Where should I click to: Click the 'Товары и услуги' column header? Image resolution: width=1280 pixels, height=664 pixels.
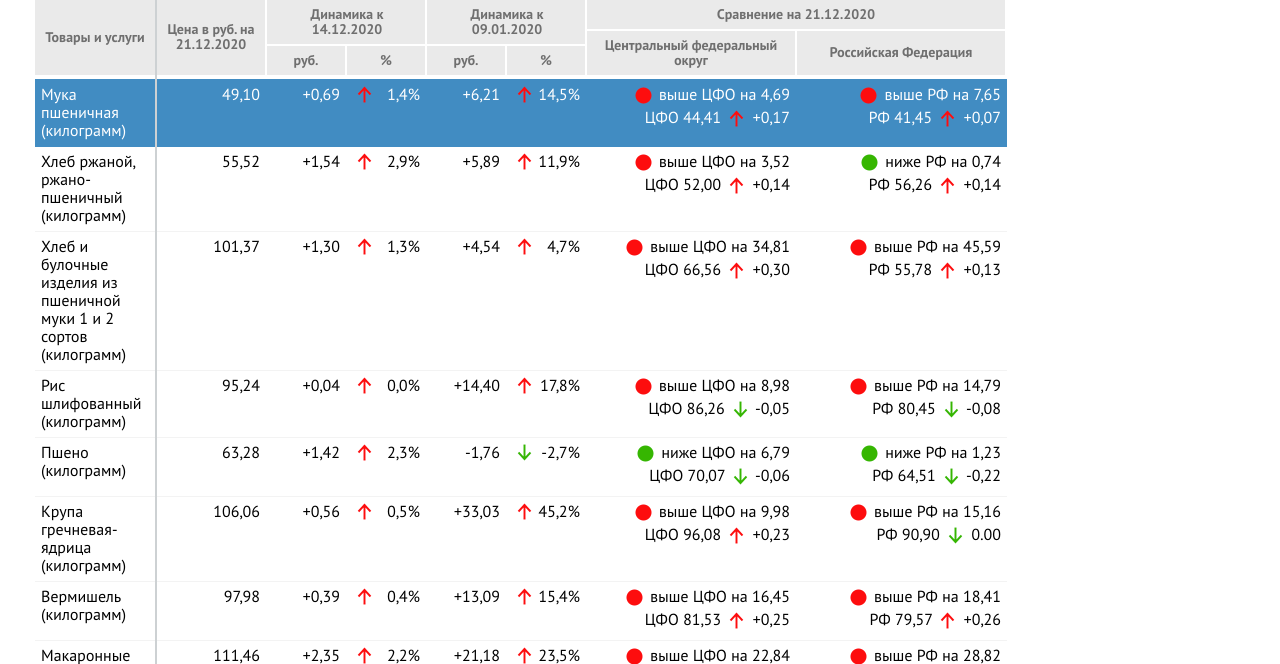point(95,37)
